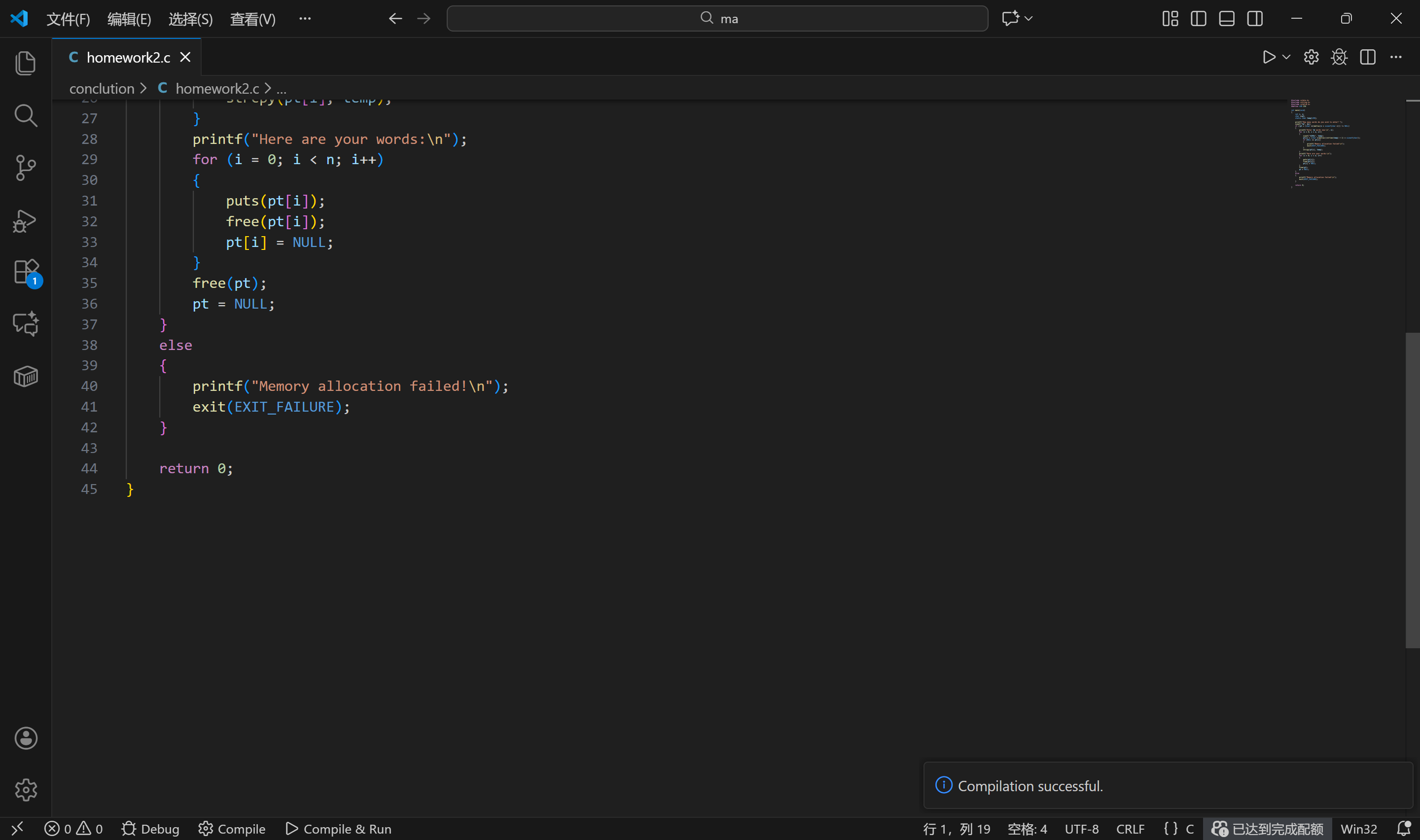
Task: Click Compile & Run in status bar
Action: [338, 829]
